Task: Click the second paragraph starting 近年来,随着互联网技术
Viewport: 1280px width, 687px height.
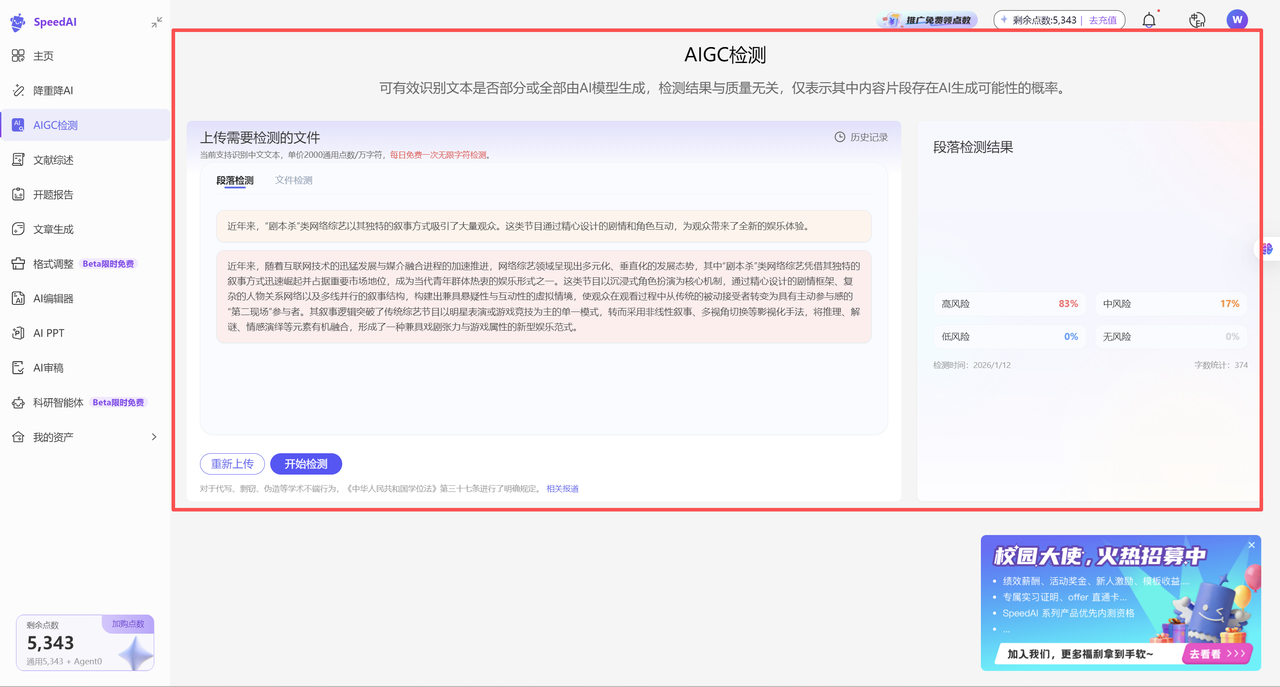Action: (x=544, y=297)
